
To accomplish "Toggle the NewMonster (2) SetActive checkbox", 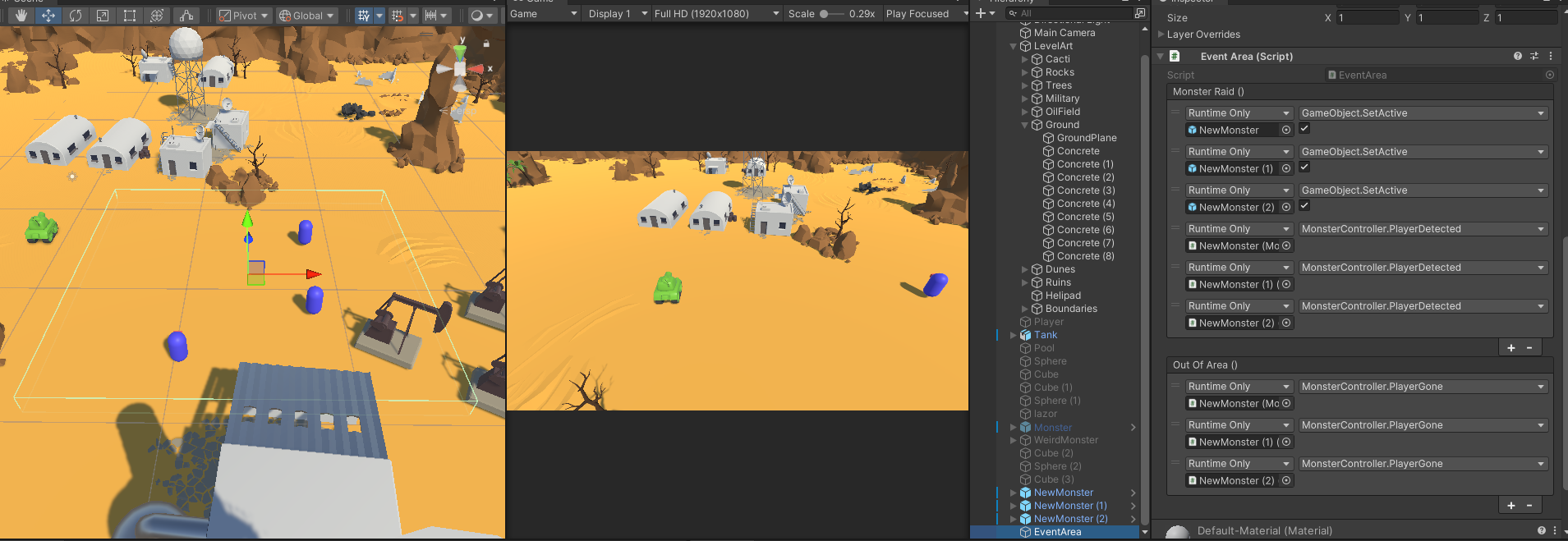I will click(x=1304, y=206).
